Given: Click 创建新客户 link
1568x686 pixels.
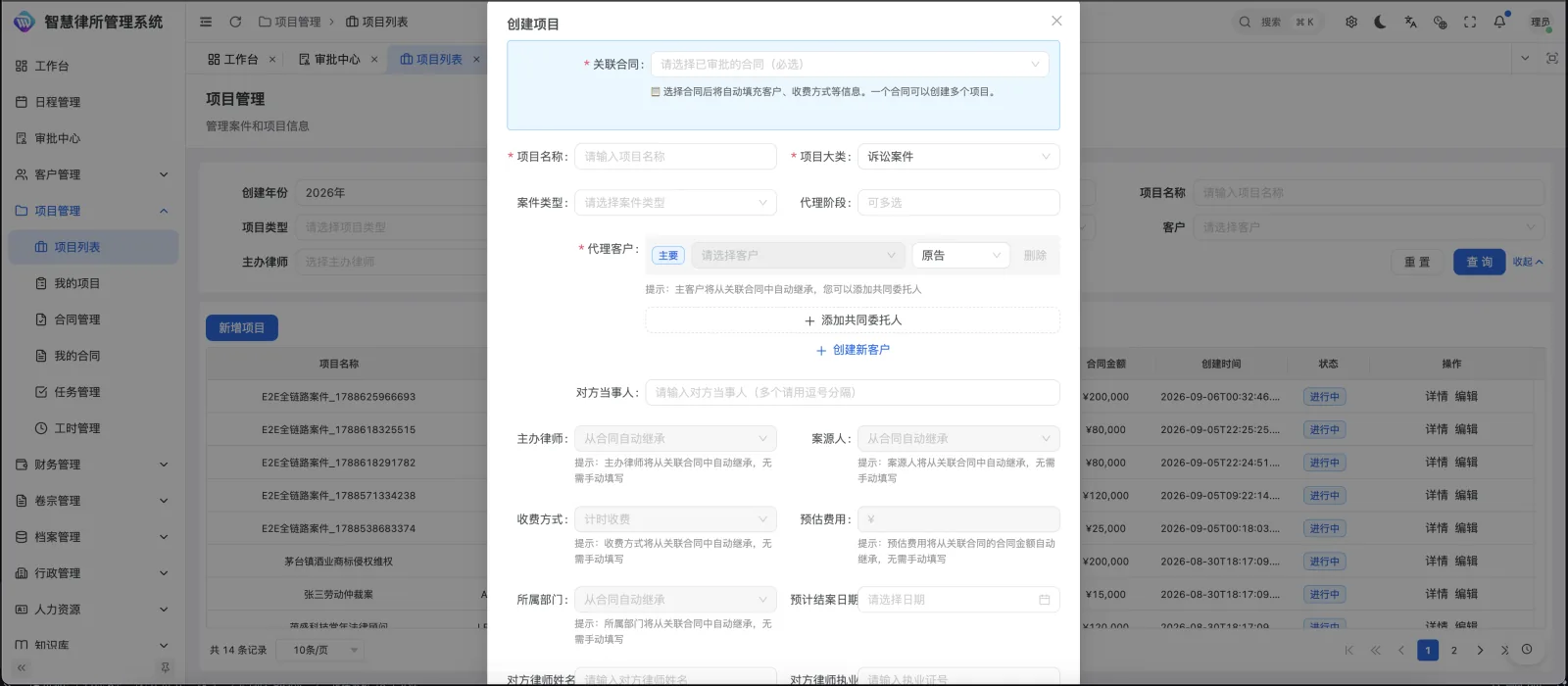Looking at the screenshot, I should pos(853,350).
